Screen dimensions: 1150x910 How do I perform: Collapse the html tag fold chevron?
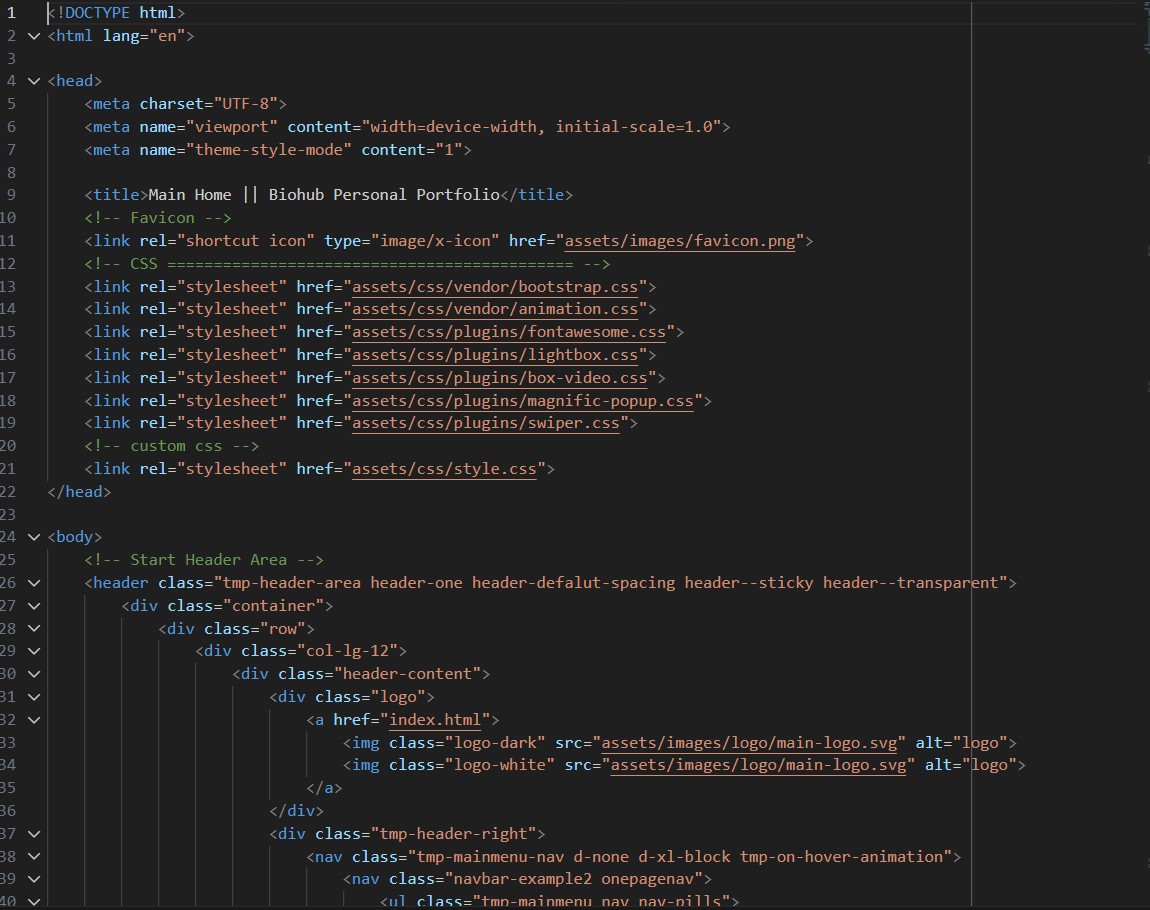(35, 36)
